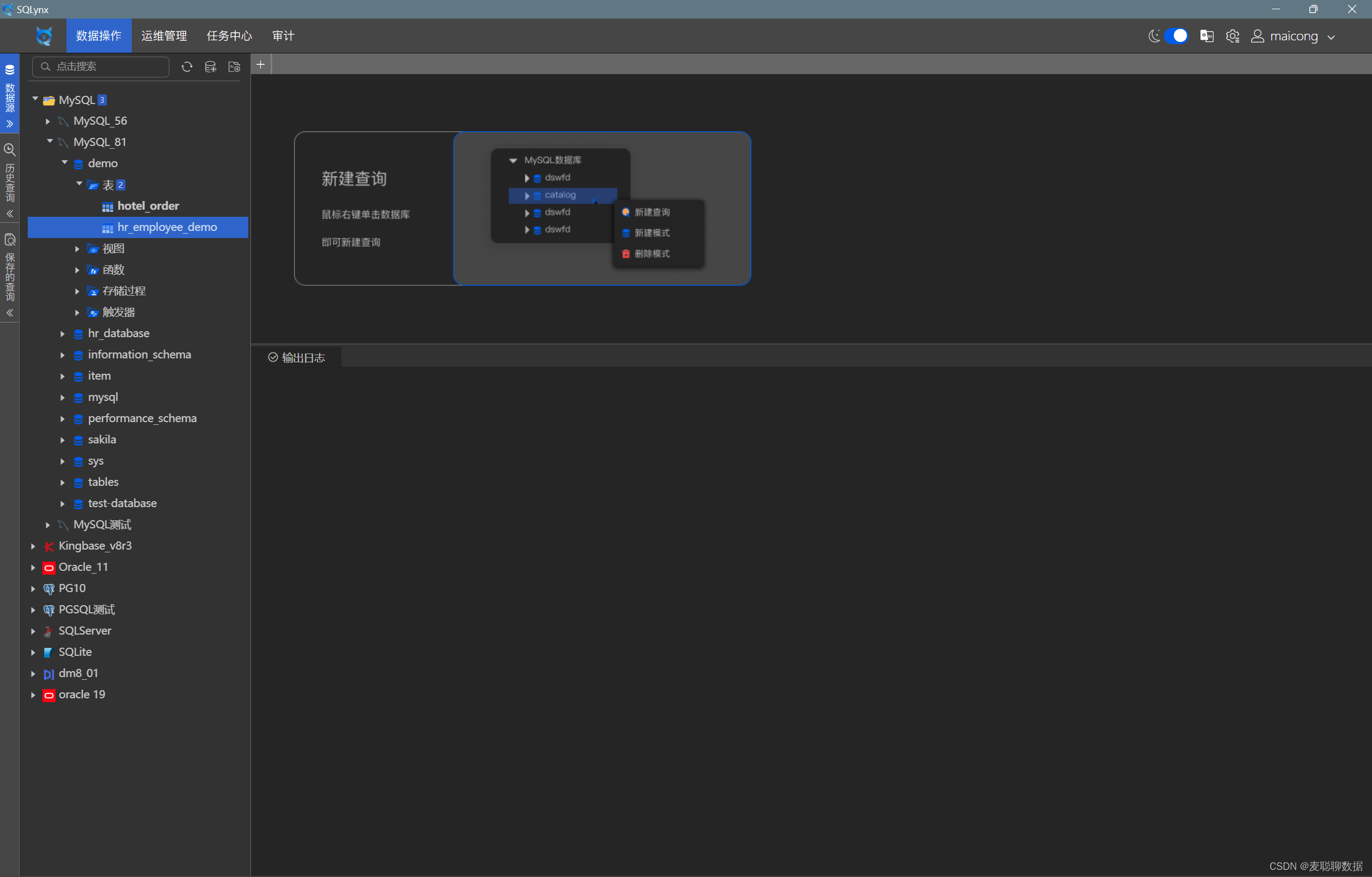Add a new query tab with plus
This screenshot has height=877, width=1372.
click(260, 65)
